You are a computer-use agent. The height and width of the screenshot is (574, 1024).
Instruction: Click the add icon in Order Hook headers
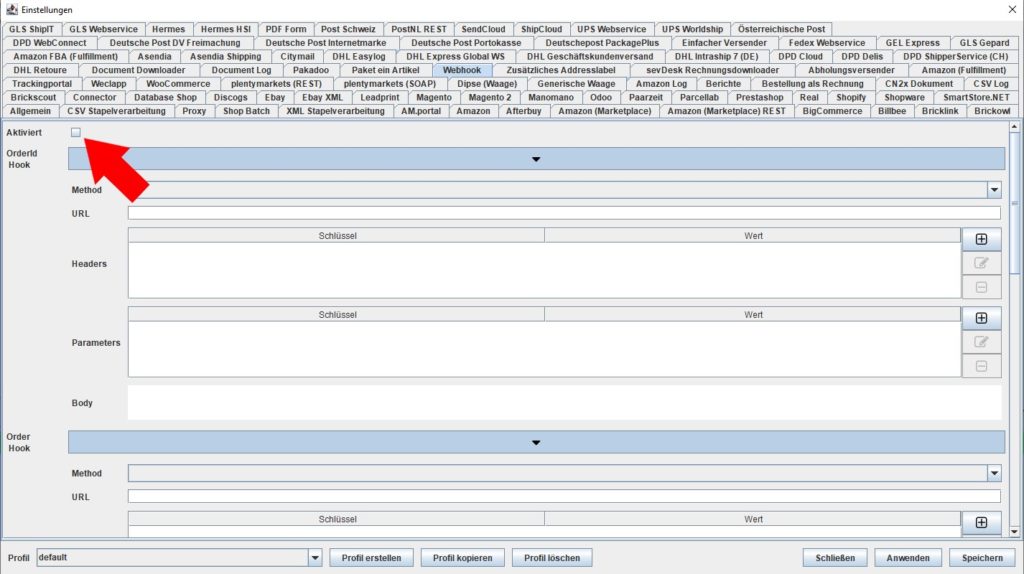click(x=981, y=522)
